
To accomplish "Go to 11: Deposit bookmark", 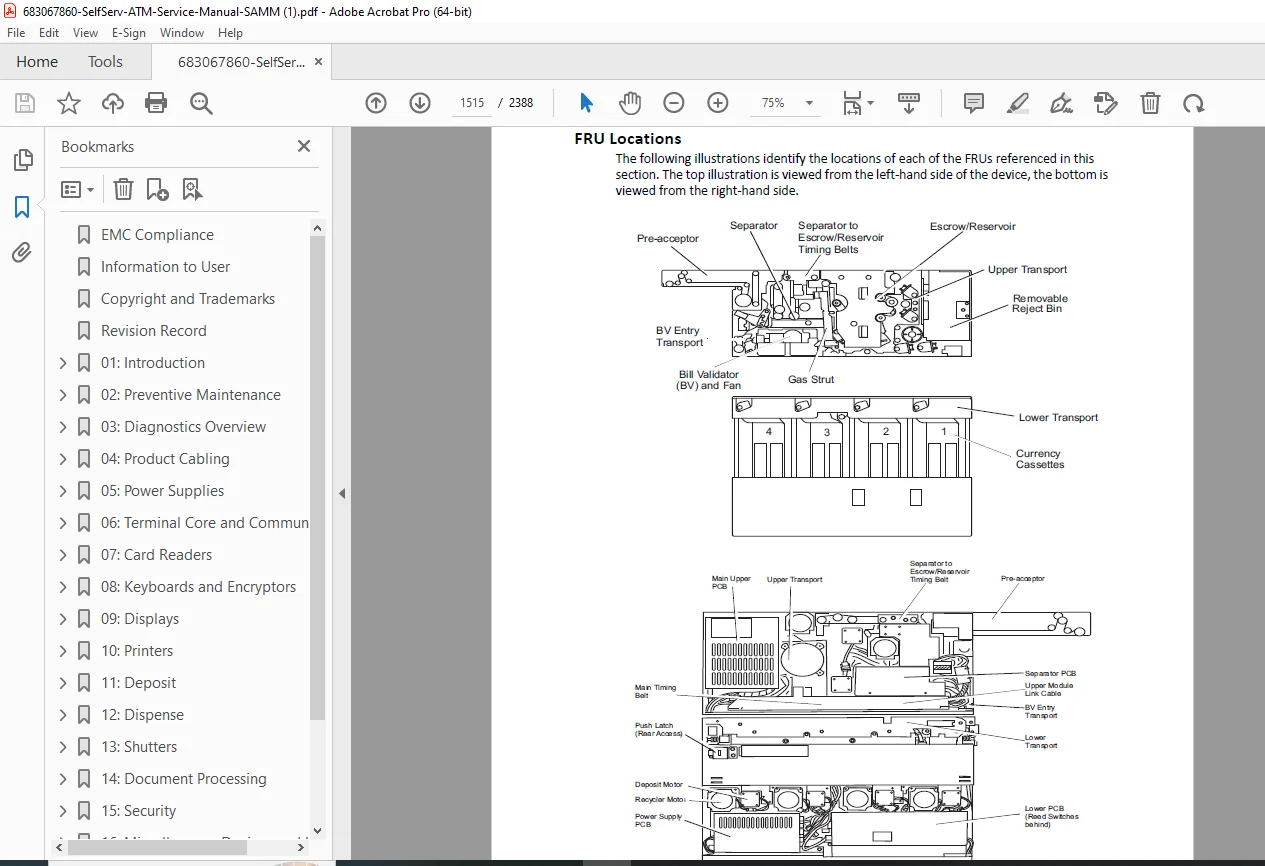I will point(138,683).
